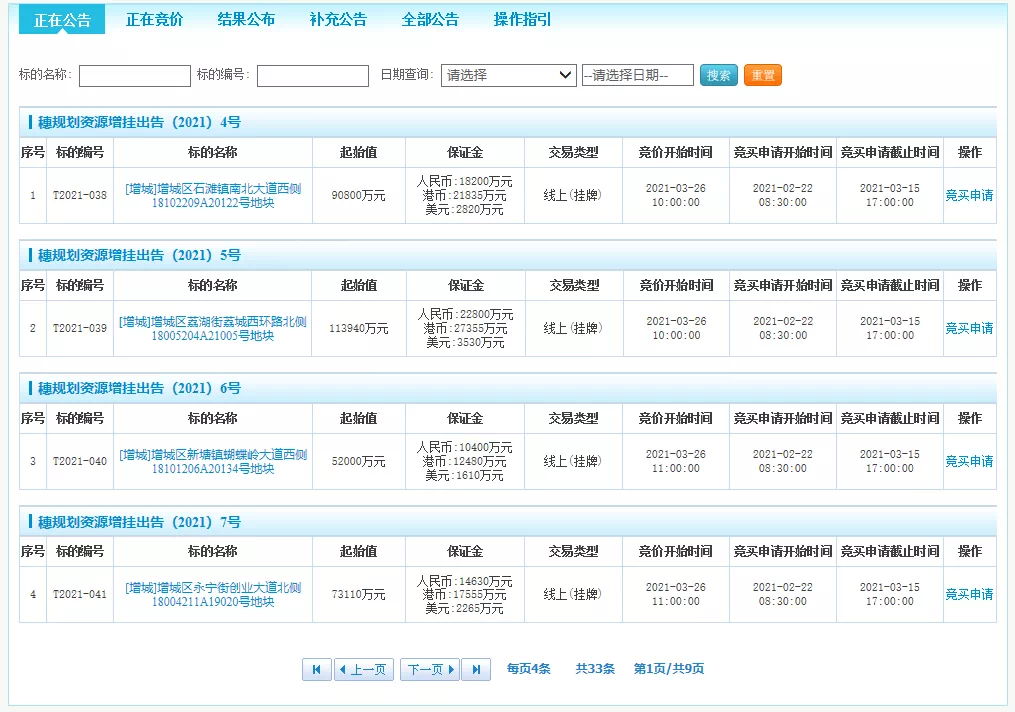Open the 新塘镇蝴蝶岭大道西侧 land parcel link
The image size is (1015, 712).
(x=212, y=461)
